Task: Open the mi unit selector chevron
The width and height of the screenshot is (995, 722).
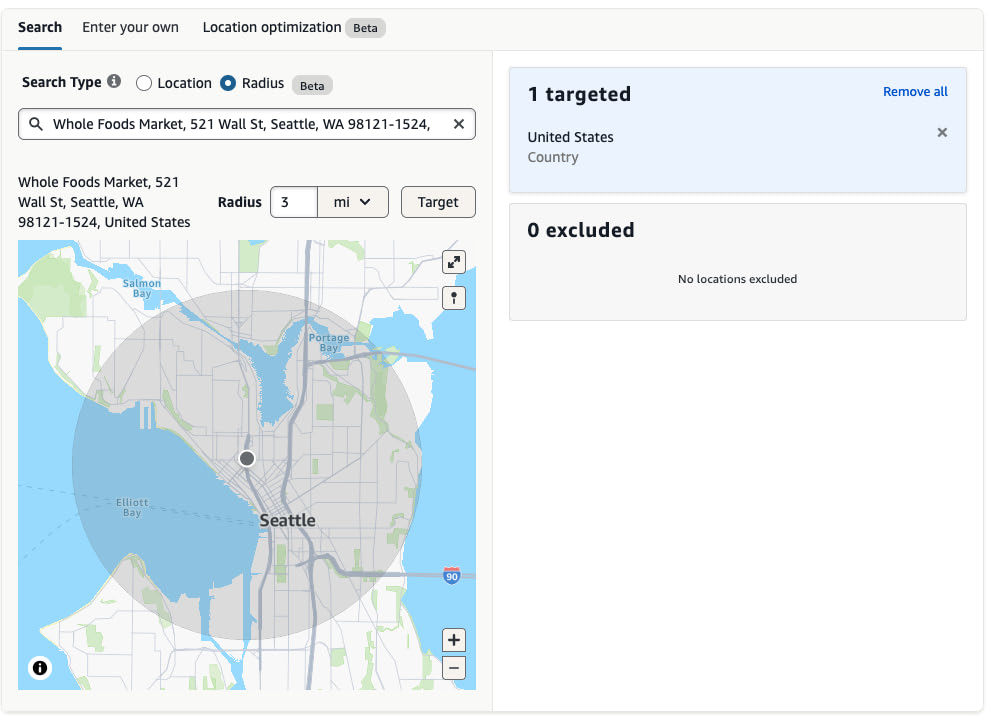Action: [x=364, y=201]
